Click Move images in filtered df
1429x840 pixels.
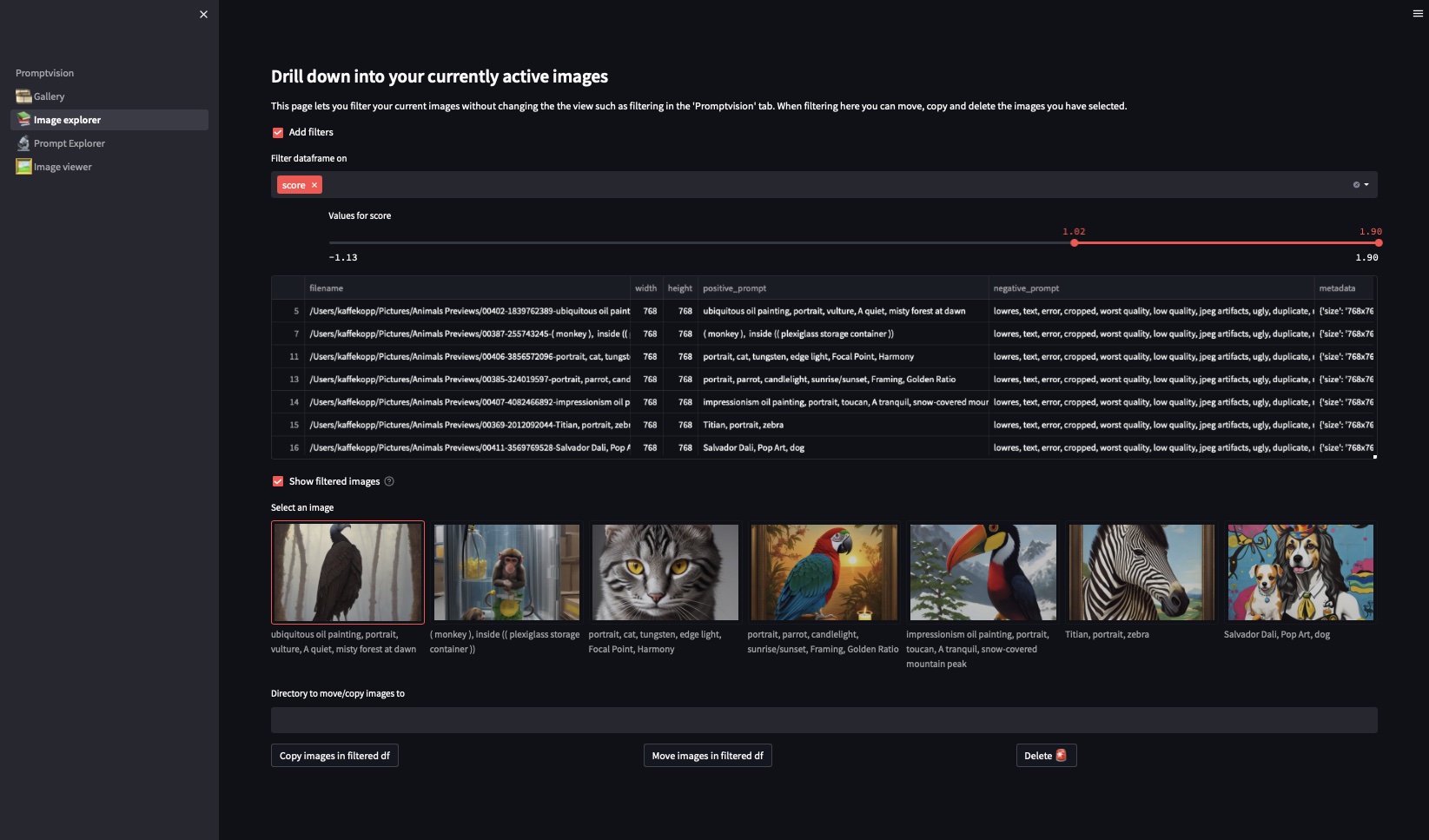tap(707, 755)
